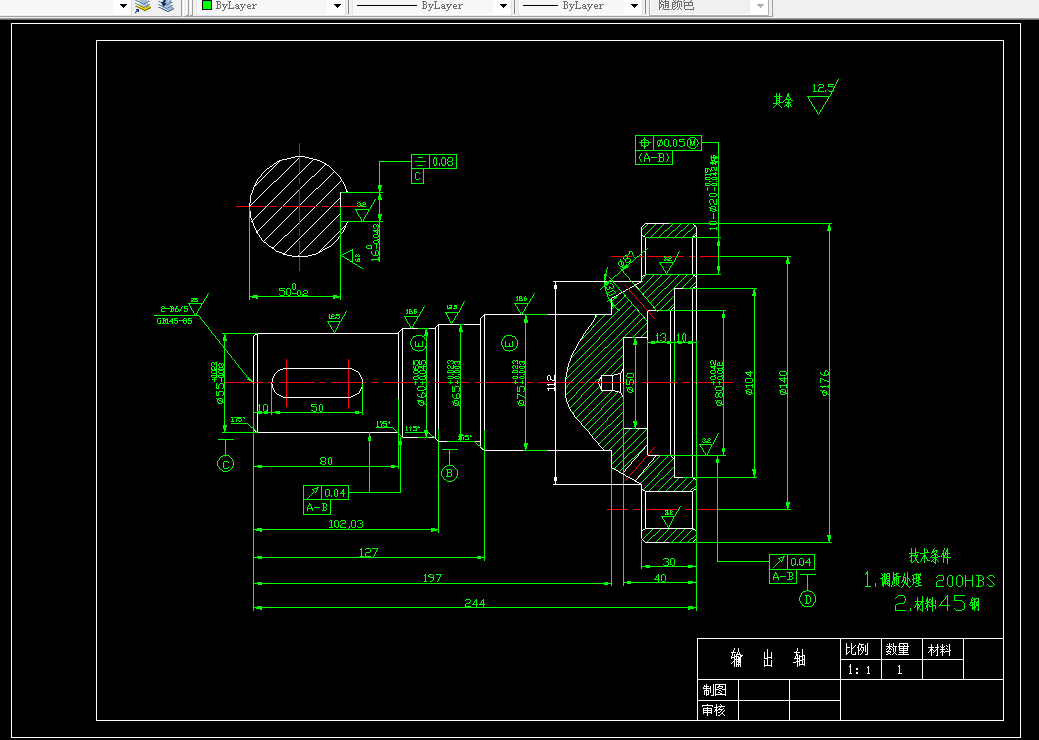This screenshot has height=740, width=1039.
Task: Select the keyway slot outline on shaft
Action: 317,383
